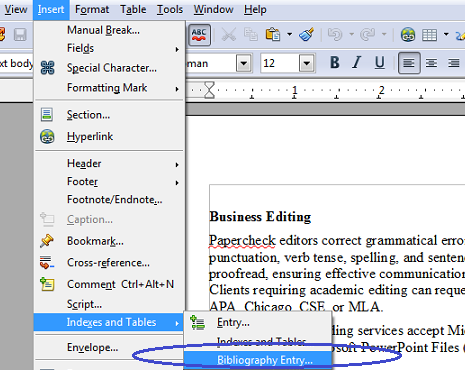Open the Hyperlink globe toolbar icon
This screenshot has width=465, height=370.
(408, 35)
